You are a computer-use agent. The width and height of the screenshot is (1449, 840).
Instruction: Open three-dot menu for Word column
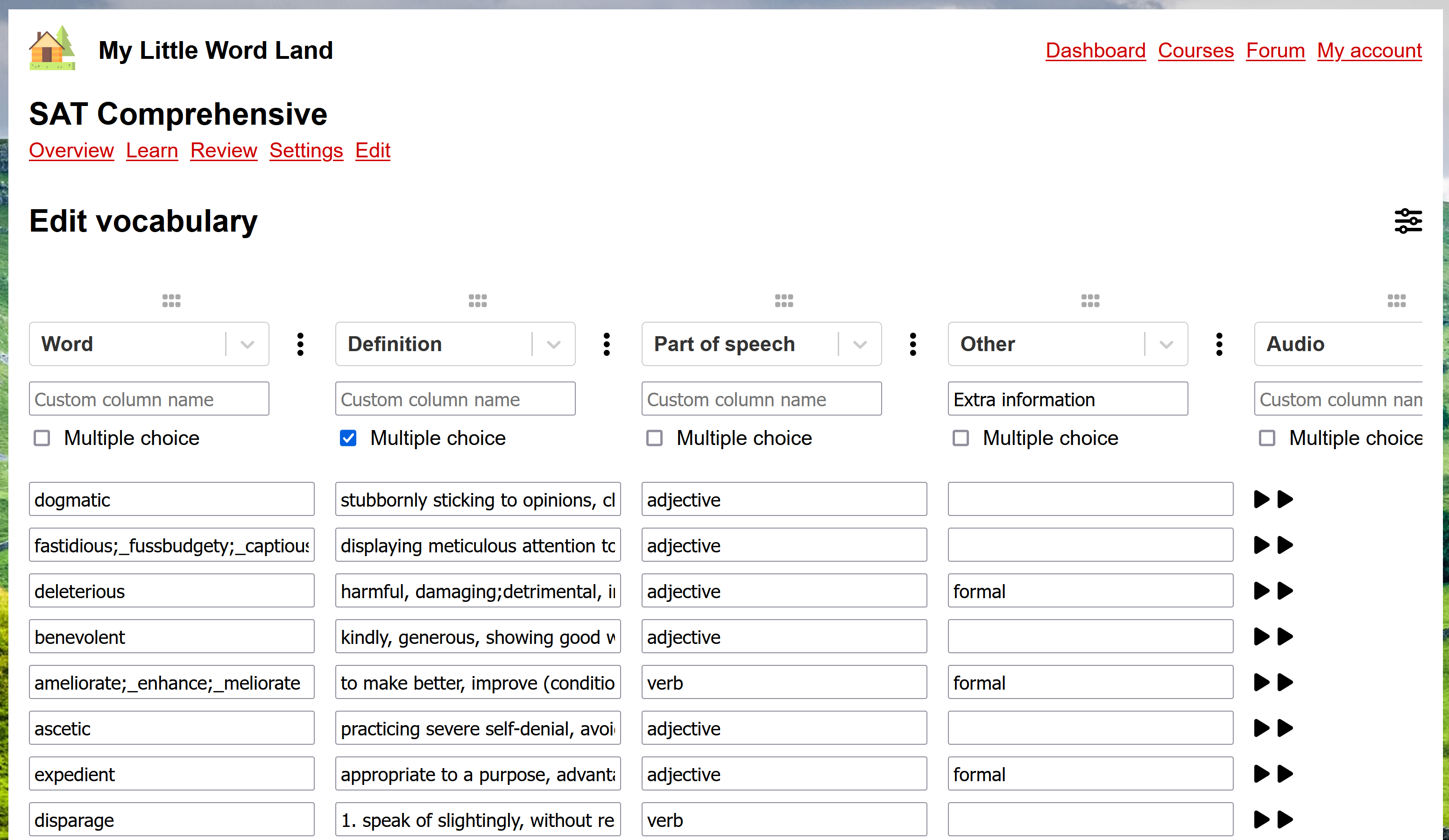tap(300, 344)
